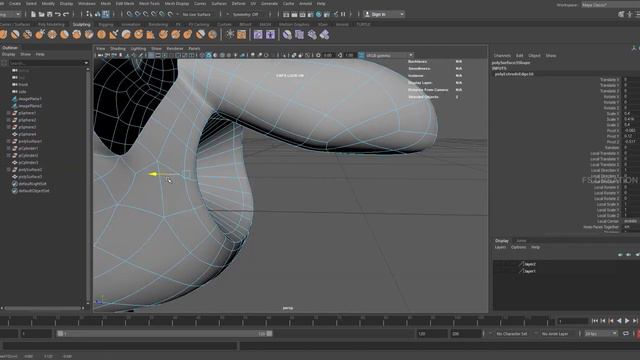Click the Open Scene folder icon
The width and height of the screenshot is (640, 360).
(41, 14)
